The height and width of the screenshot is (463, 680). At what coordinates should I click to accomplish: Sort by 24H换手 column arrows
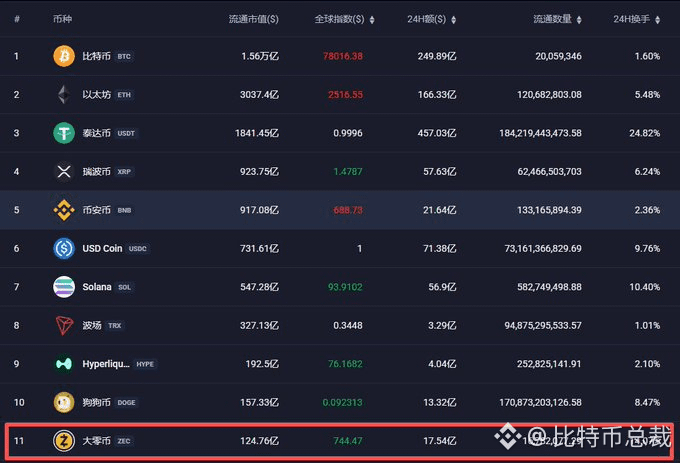pyautogui.click(x=657, y=20)
